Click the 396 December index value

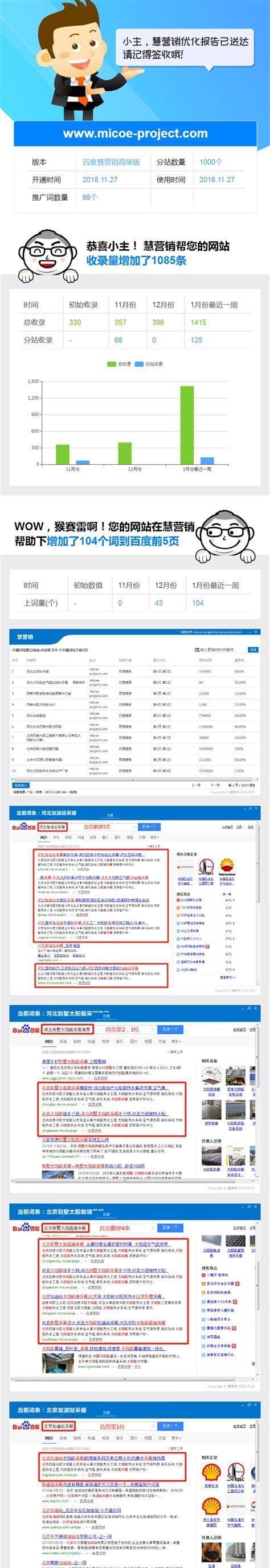pos(158,323)
